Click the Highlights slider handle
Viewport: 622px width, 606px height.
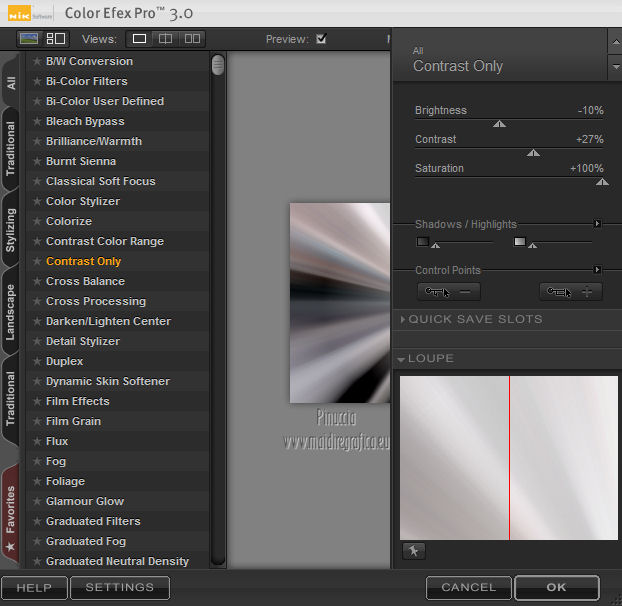532,245
